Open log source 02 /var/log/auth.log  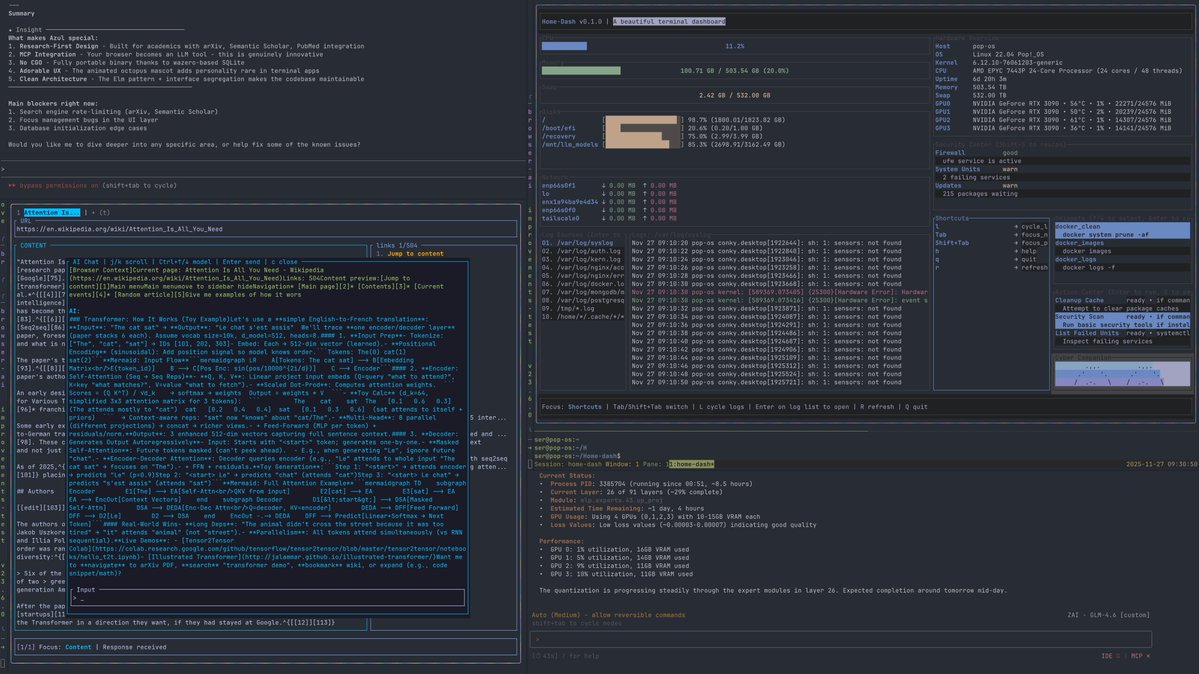click(x=583, y=251)
